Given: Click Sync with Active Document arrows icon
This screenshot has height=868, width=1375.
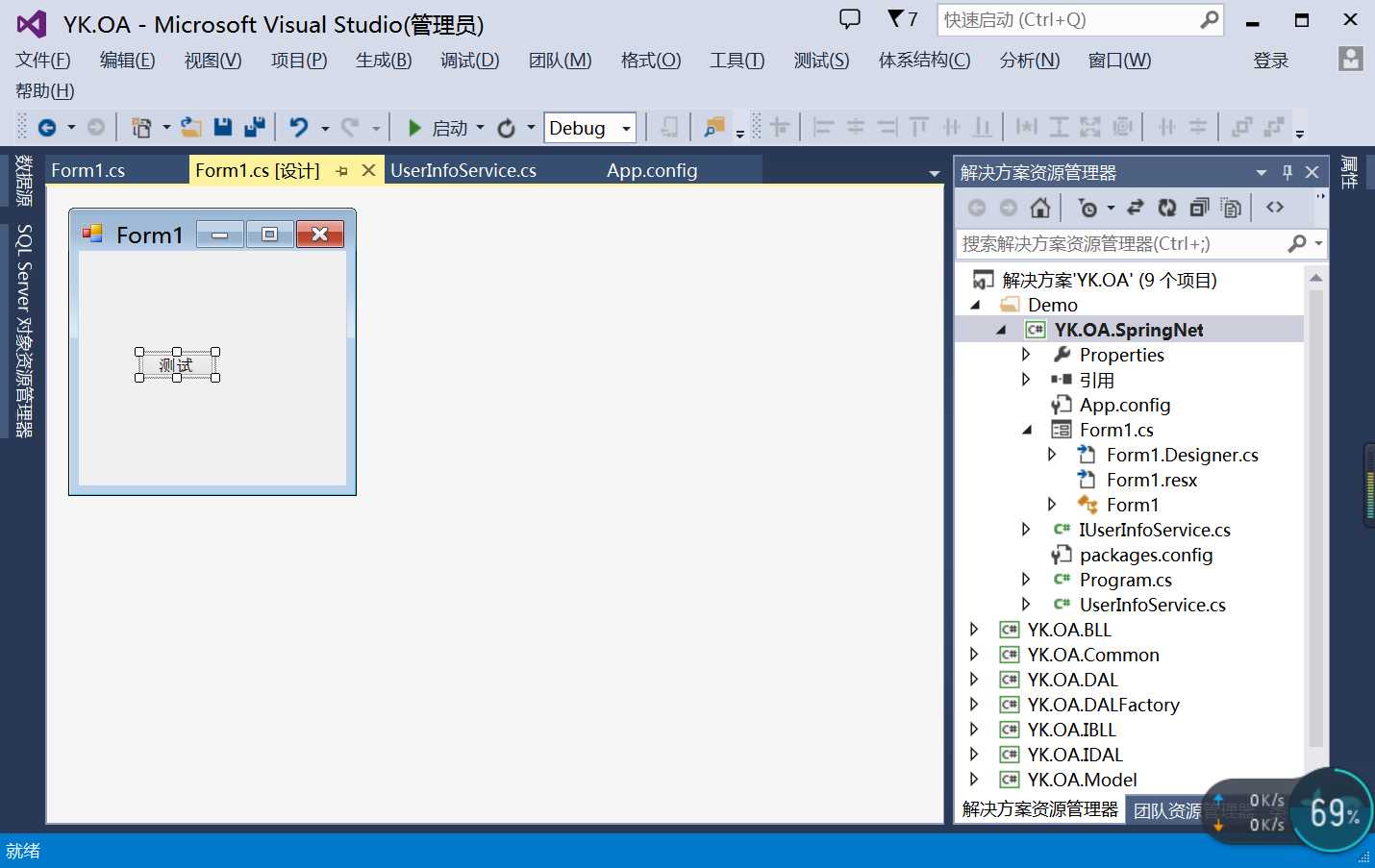Looking at the screenshot, I should [1136, 208].
